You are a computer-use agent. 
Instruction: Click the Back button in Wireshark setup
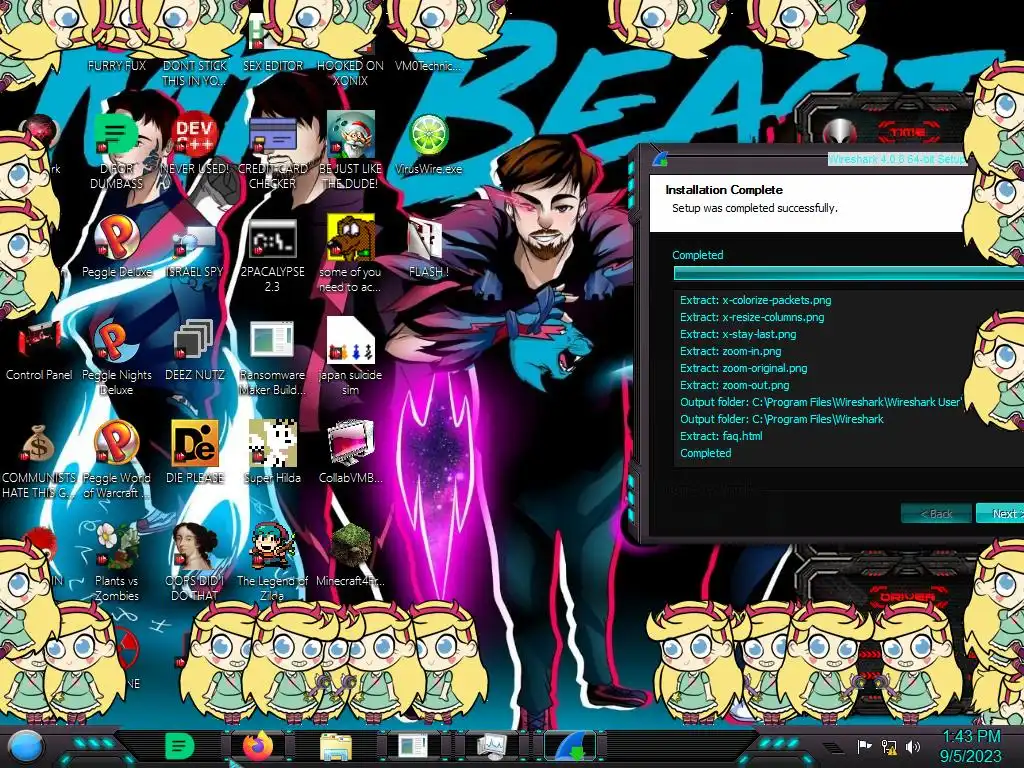(936, 514)
